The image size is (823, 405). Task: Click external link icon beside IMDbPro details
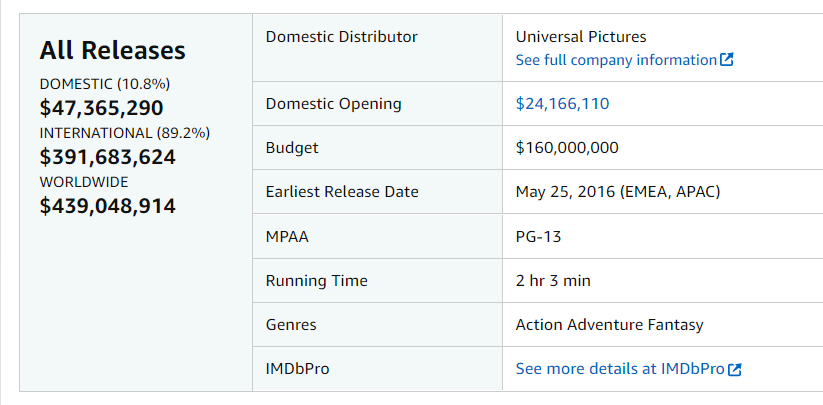(x=735, y=369)
